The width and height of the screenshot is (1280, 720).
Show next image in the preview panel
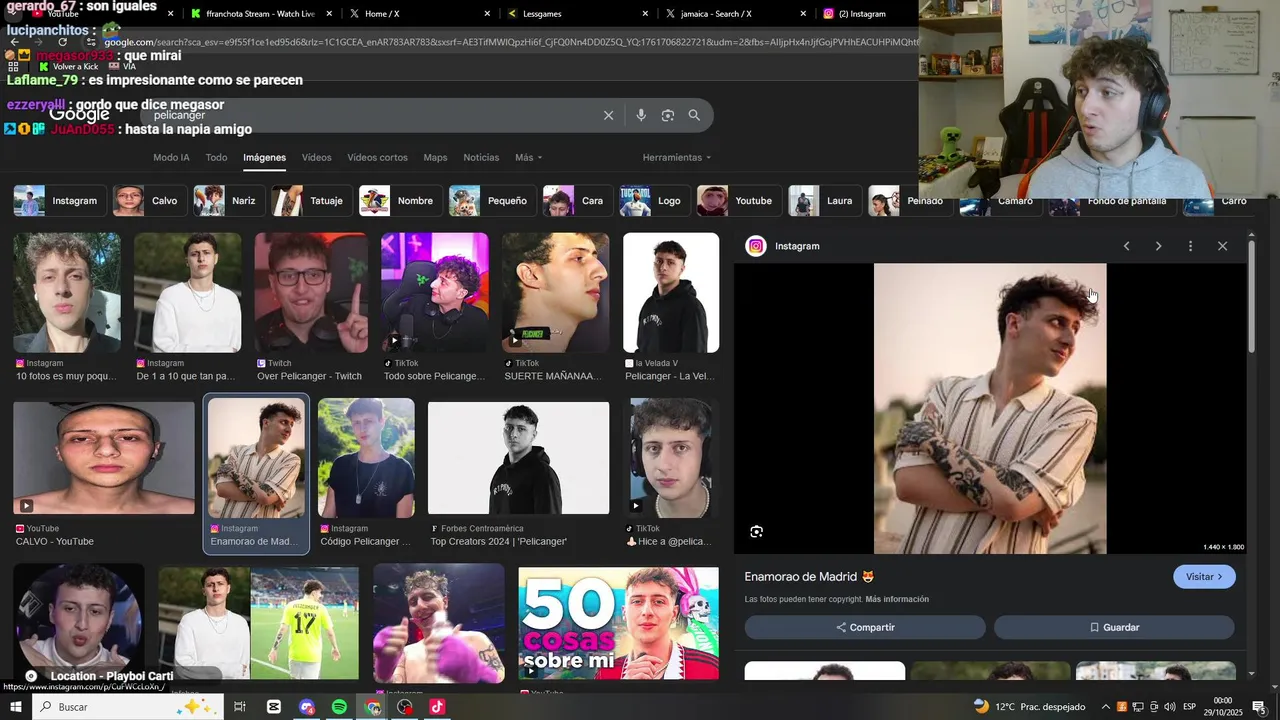(x=1158, y=246)
